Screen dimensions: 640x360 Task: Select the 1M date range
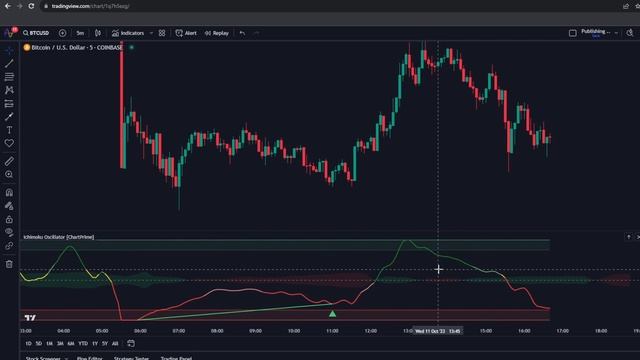(49, 344)
